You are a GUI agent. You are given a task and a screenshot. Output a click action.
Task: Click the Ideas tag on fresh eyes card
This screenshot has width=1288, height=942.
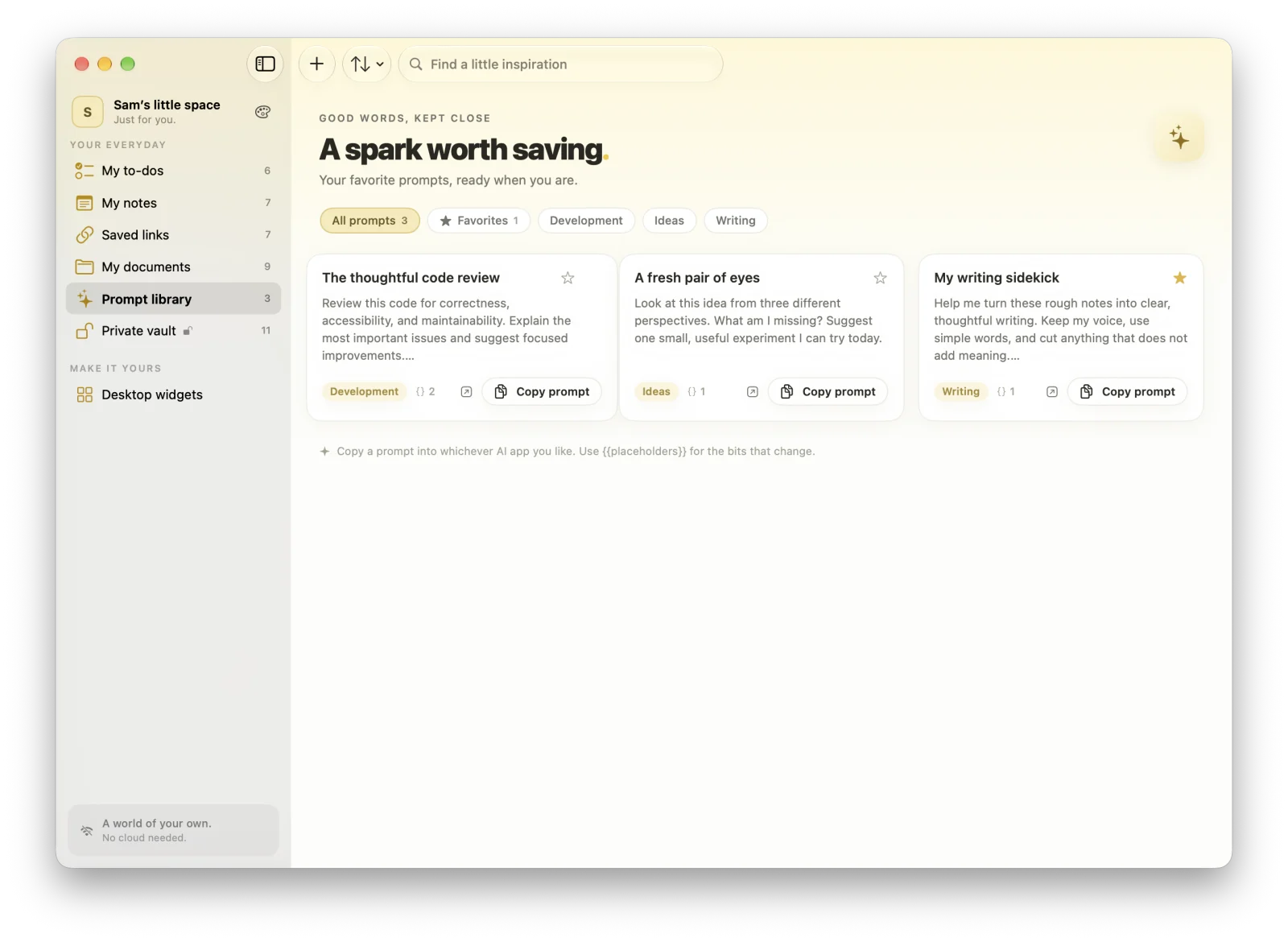pyautogui.click(x=656, y=391)
